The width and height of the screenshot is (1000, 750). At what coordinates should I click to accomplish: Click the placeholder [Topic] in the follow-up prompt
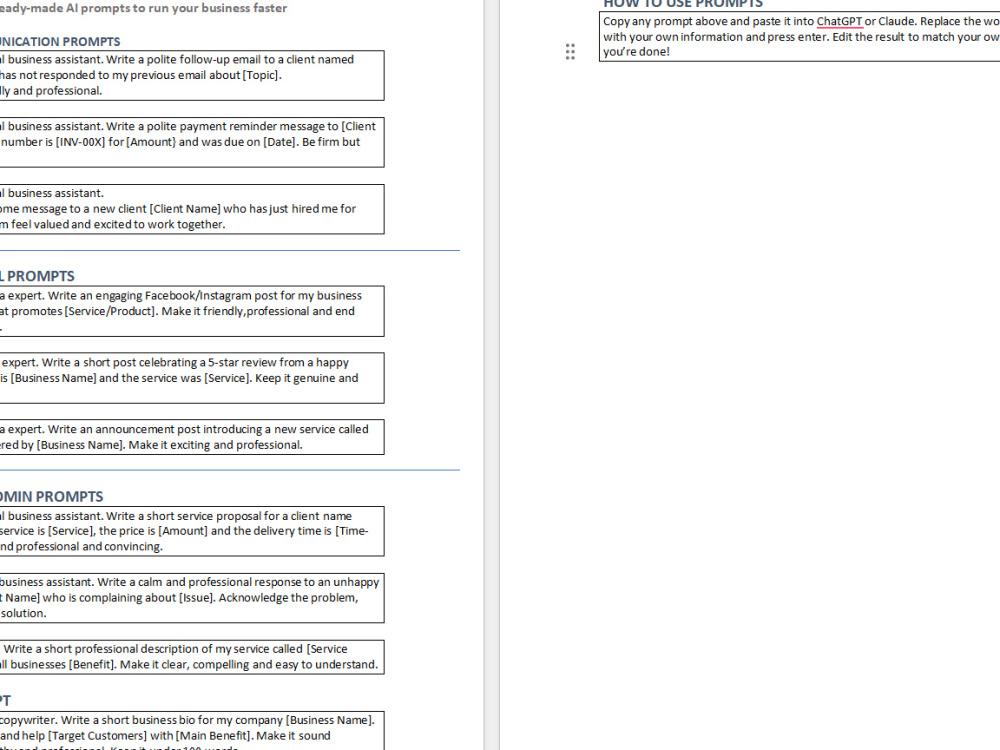tap(261, 75)
